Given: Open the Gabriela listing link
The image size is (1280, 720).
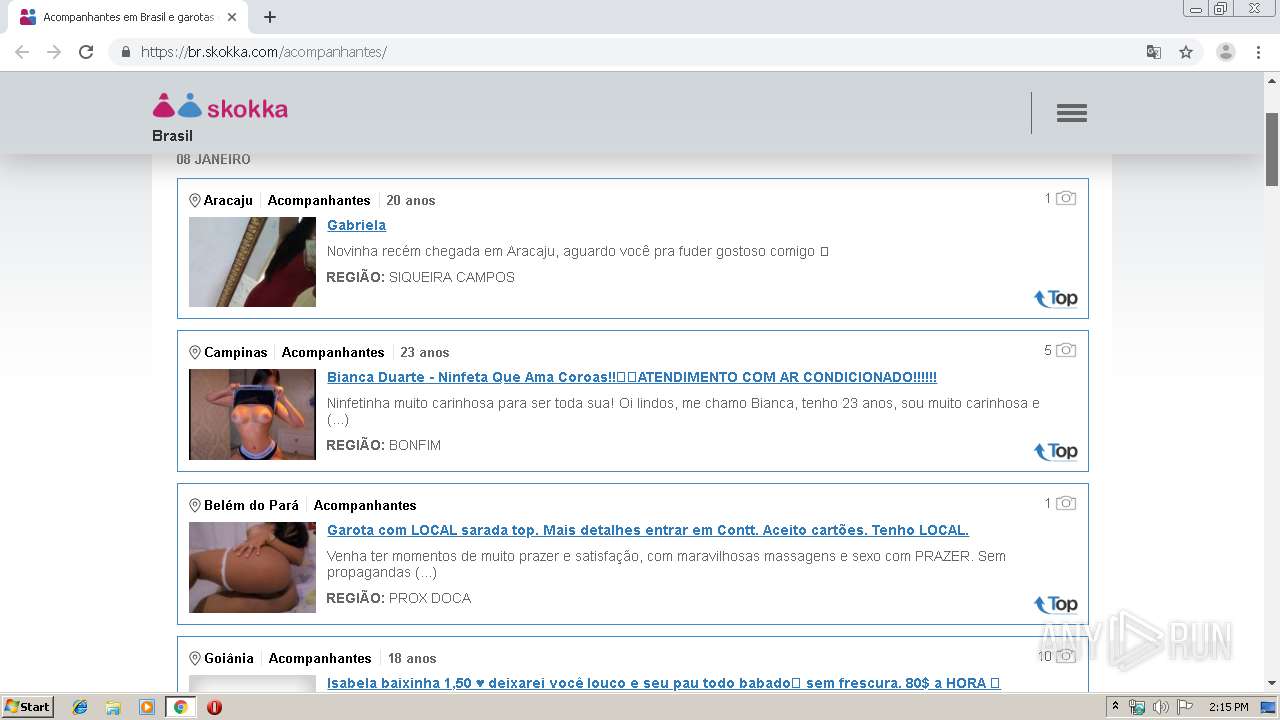Looking at the screenshot, I should (x=356, y=225).
